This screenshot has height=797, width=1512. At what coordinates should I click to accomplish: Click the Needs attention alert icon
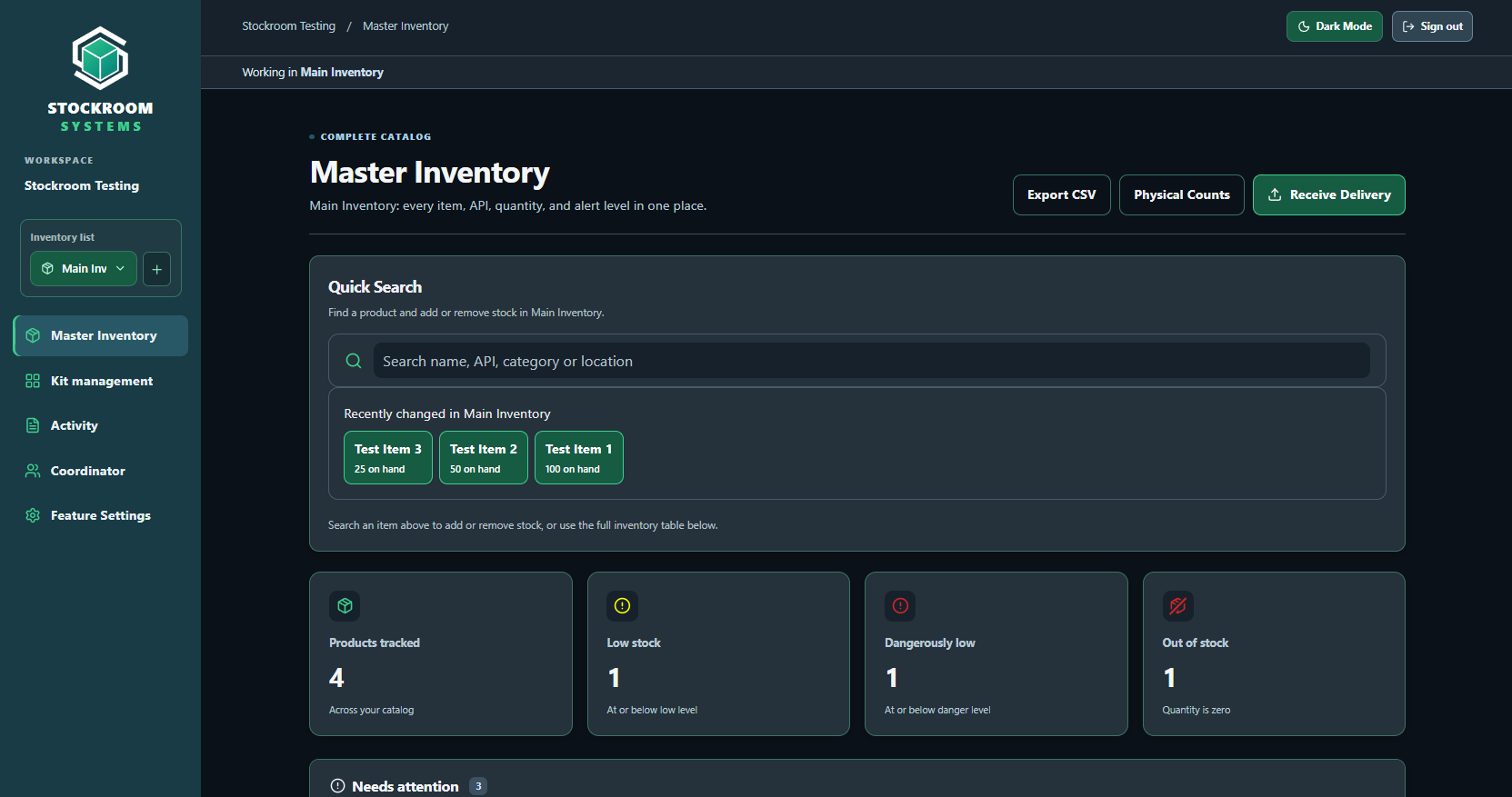click(337, 786)
